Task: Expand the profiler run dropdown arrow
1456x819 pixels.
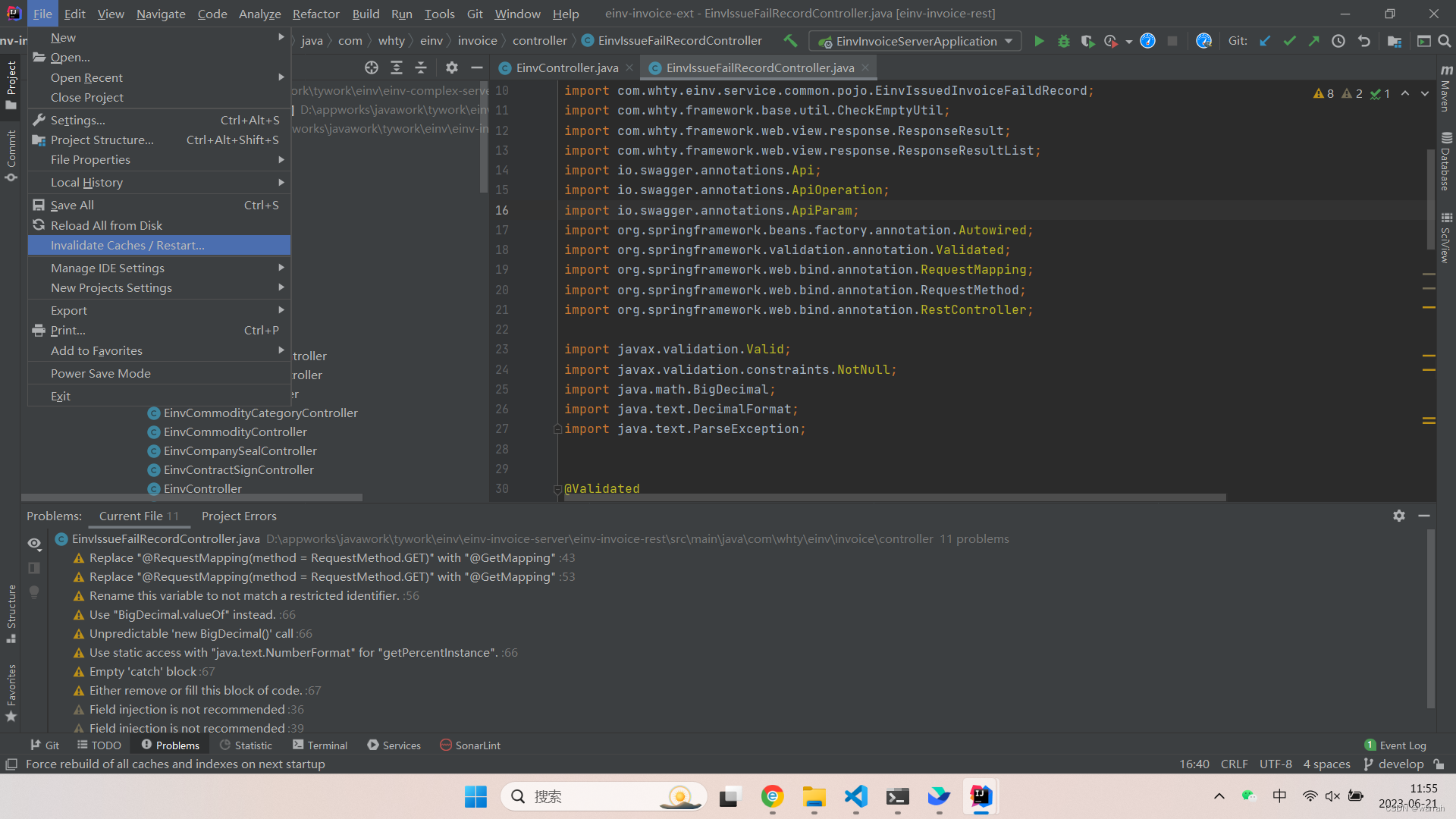Action: coord(1129,42)
